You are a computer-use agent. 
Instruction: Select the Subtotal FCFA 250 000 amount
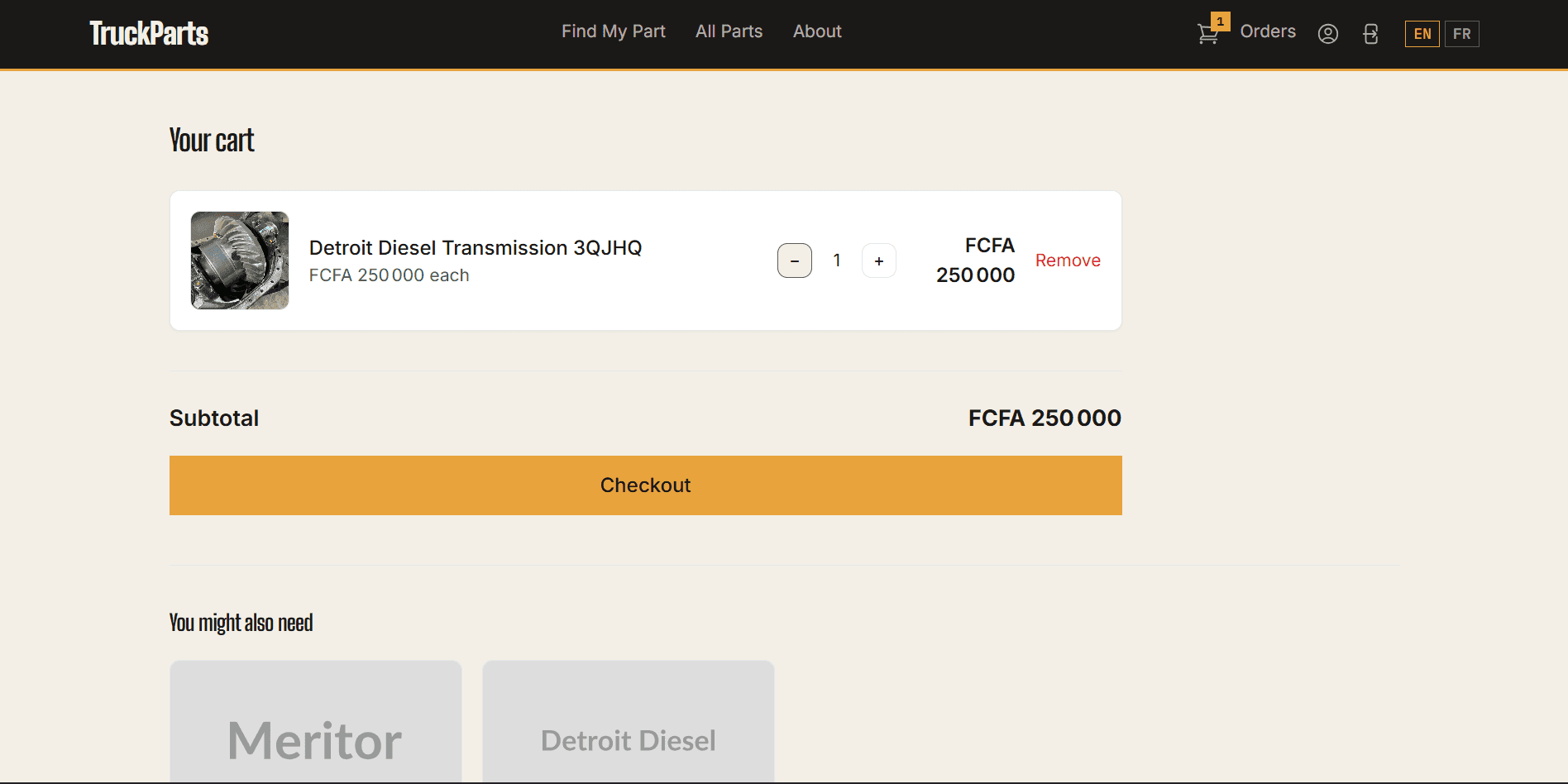click(1045, 418)
